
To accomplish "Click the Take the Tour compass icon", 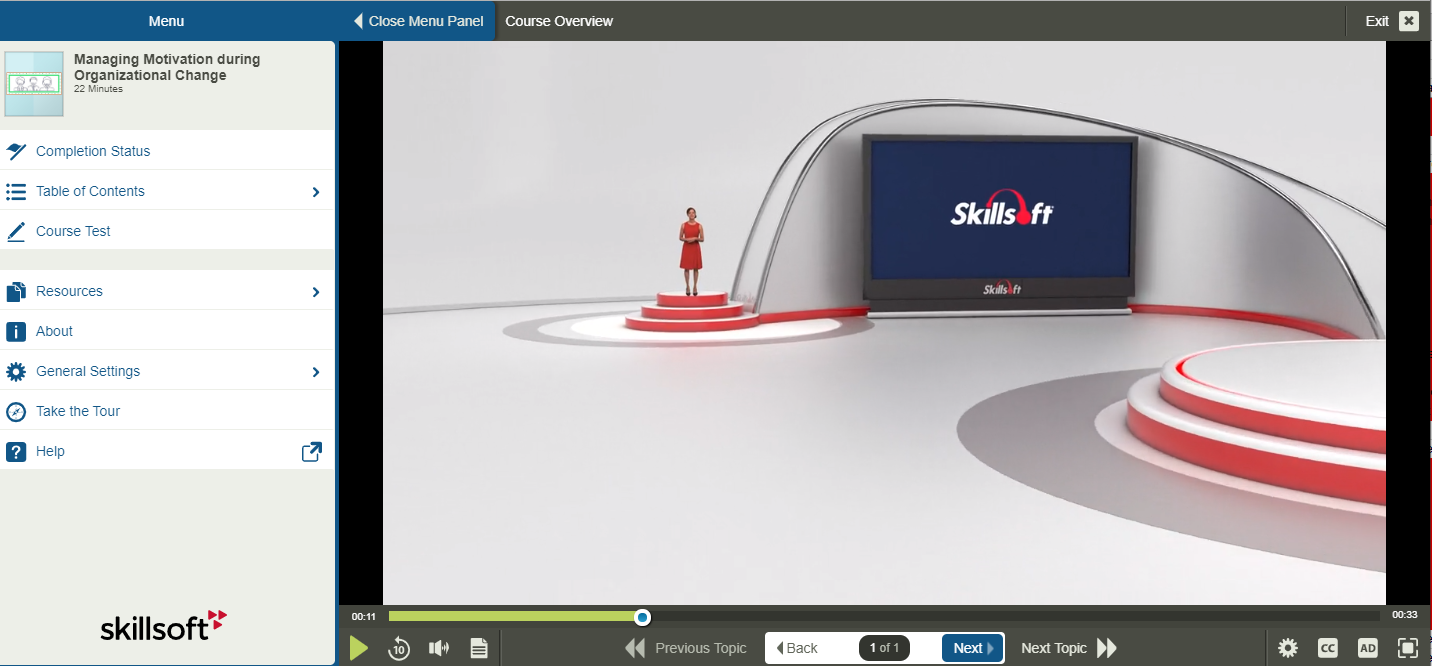I will 16,411.
